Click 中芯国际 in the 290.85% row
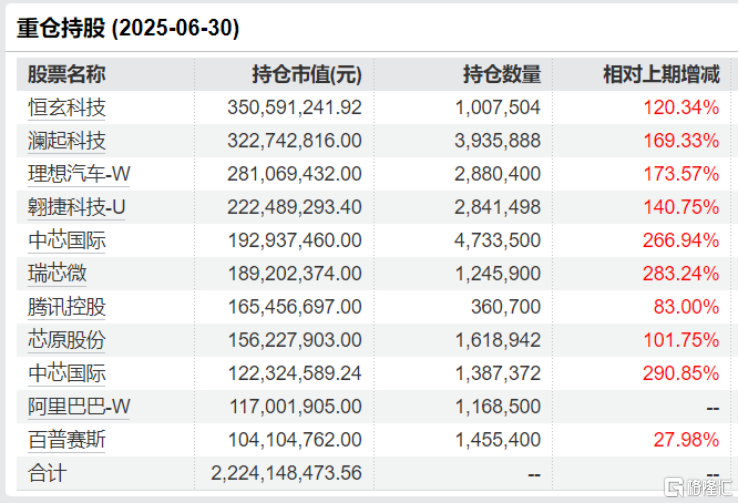This screenshot has height=504, width=739. (x=67, y=374)
